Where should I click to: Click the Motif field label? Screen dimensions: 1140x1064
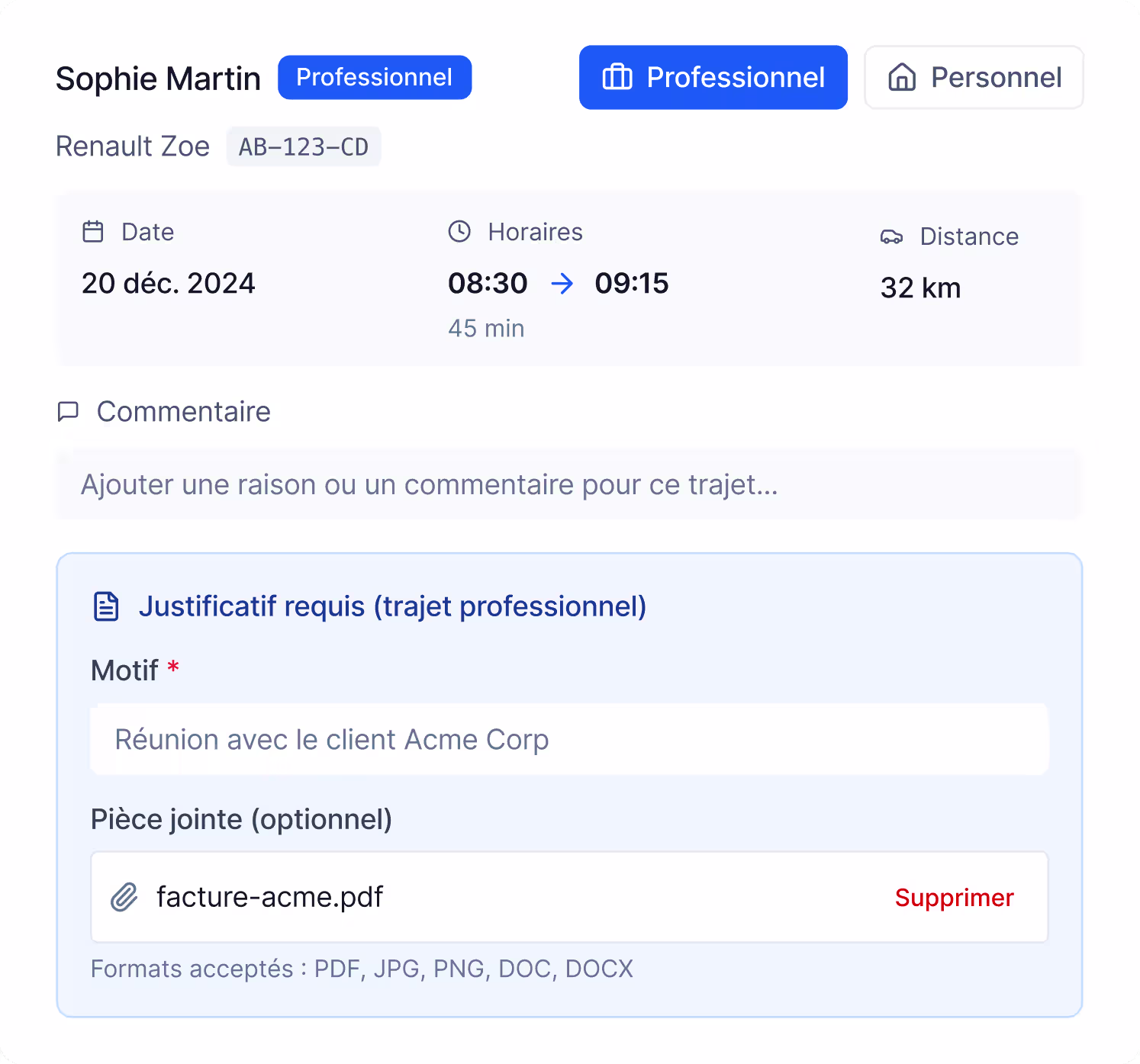click(x=124, y=670)
